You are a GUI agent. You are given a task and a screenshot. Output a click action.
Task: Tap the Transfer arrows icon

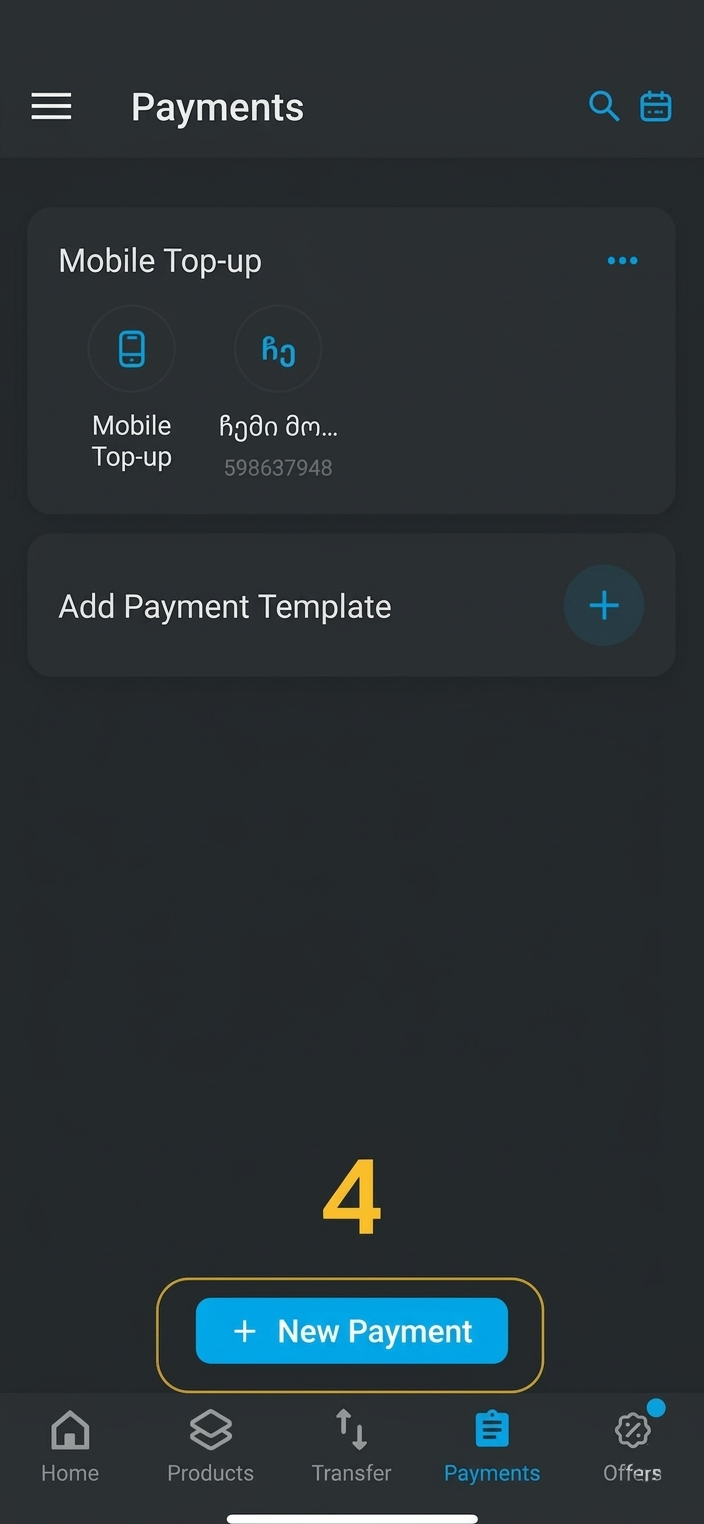click(x=351, y=1430)
